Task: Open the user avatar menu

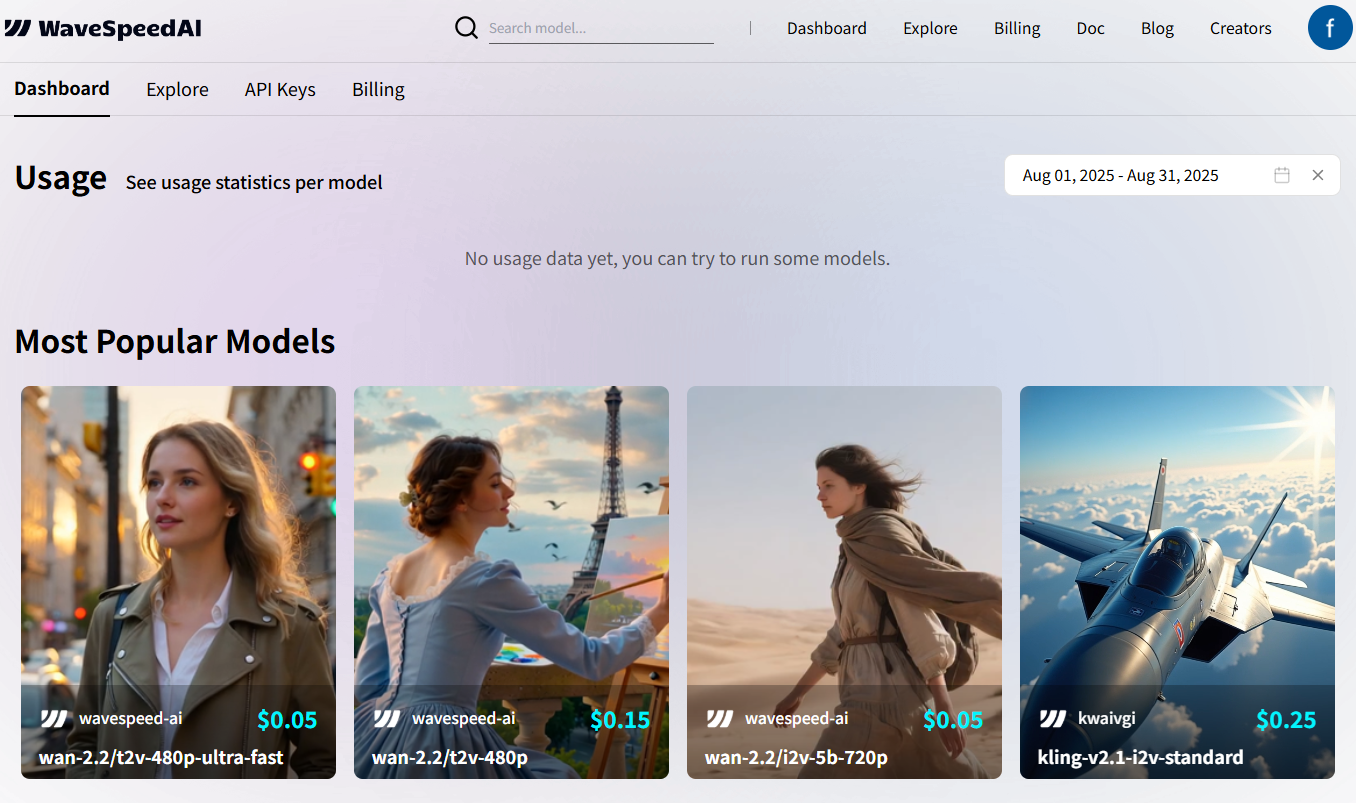Action: point(1330,28)
